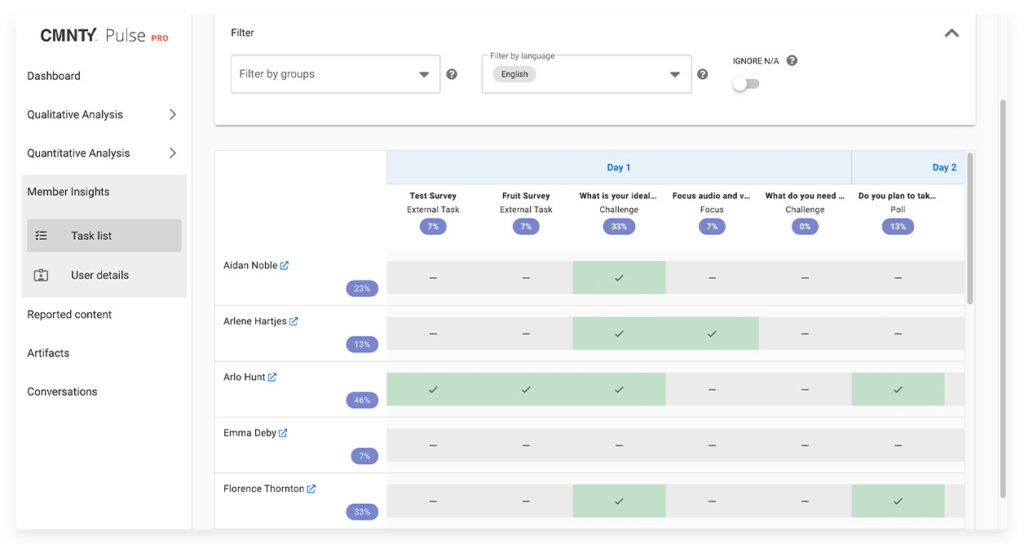Image resolution: width=1024 pixels, height=544 pixels.
Task: Open Aidan Noble's external profile link icon
Action: [x=284, y=265]
